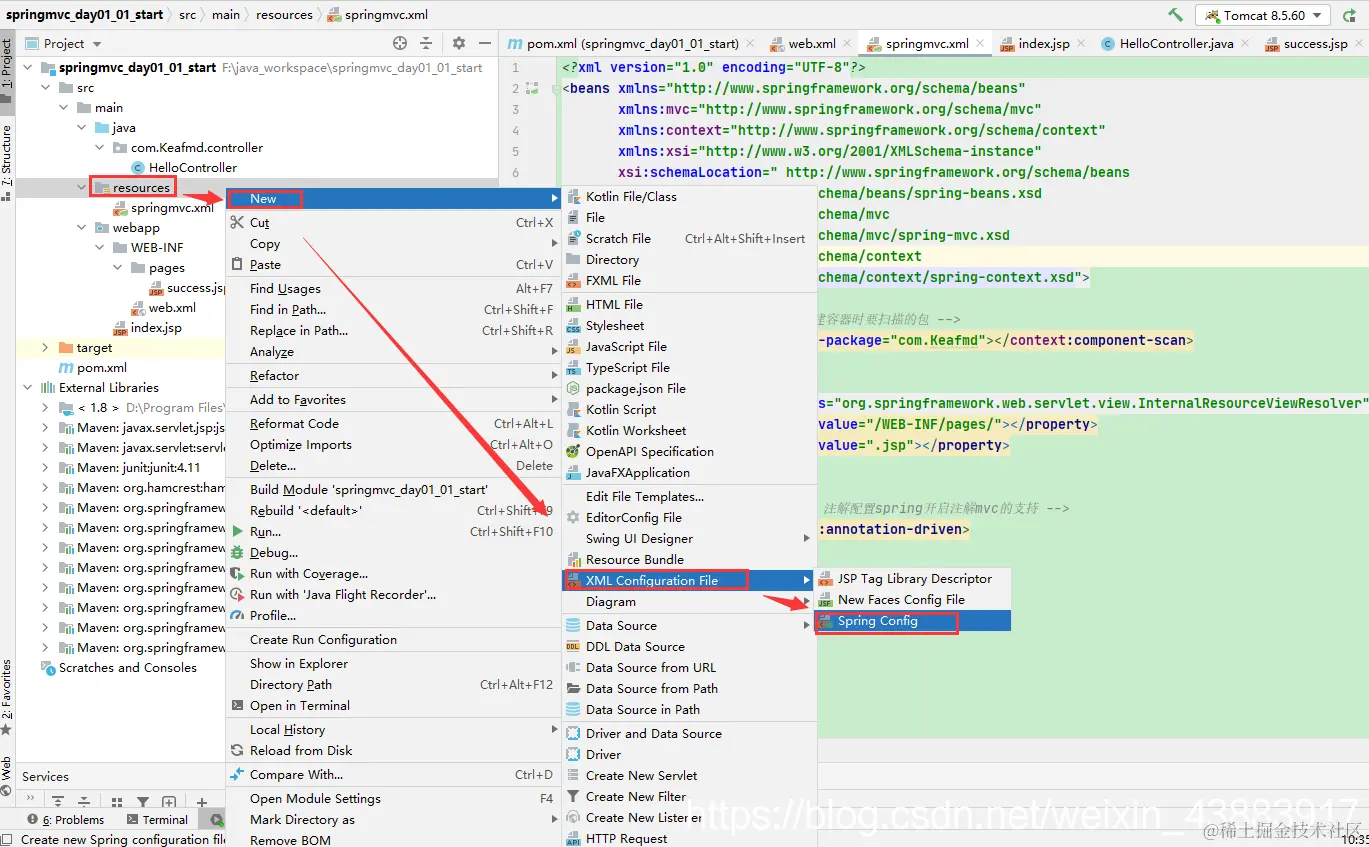1369x847 pixels.
Task: Open the Refactor submenu
Action: click(392, 376)
